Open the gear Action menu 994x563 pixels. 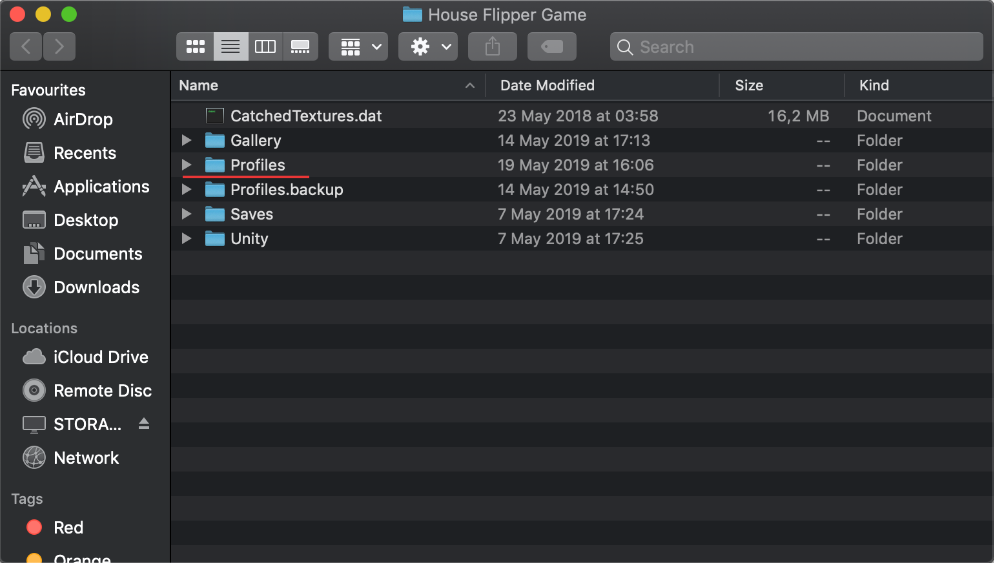point(428,47)
